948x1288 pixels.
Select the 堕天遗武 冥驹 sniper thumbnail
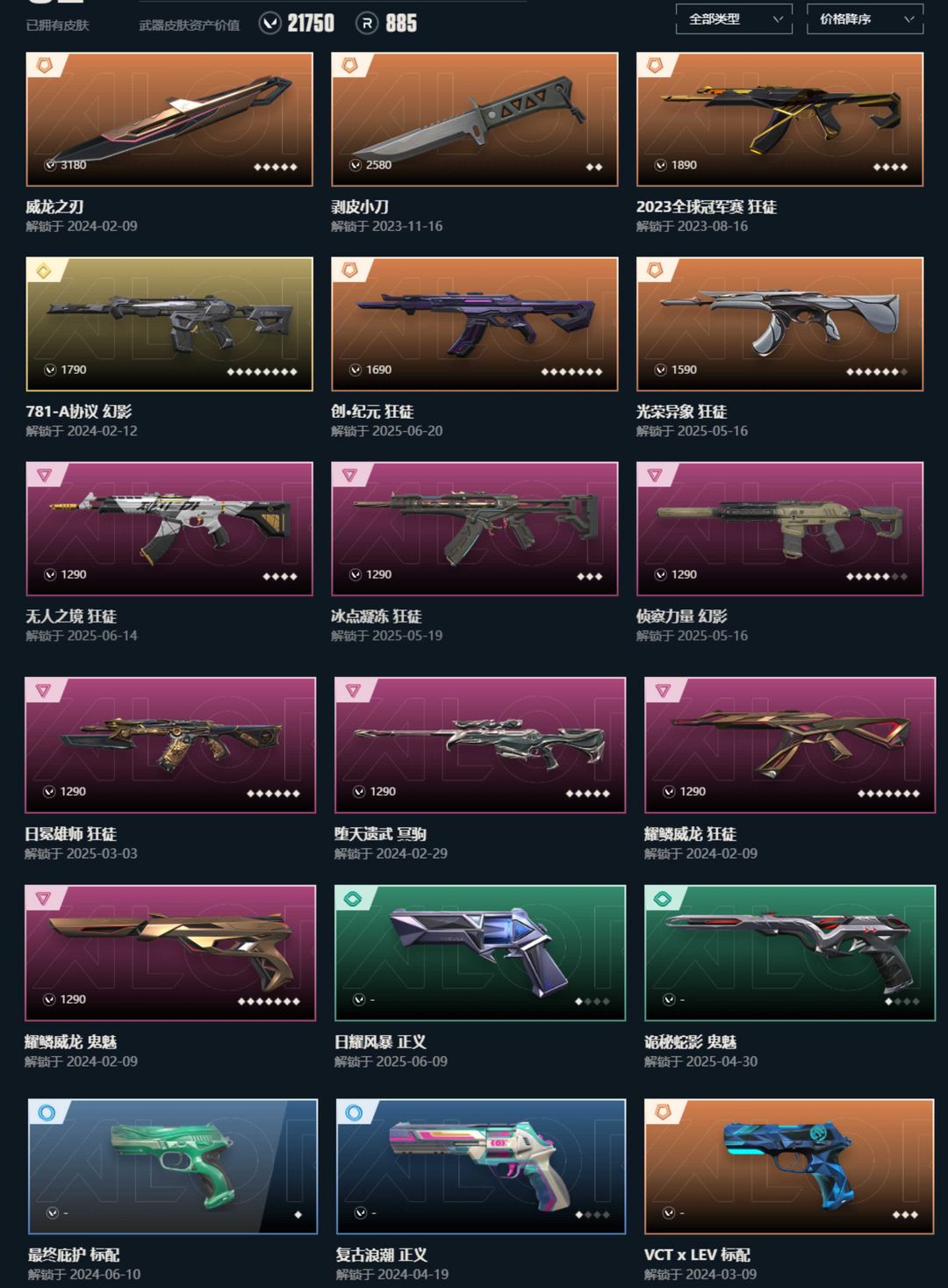(480, 745)
